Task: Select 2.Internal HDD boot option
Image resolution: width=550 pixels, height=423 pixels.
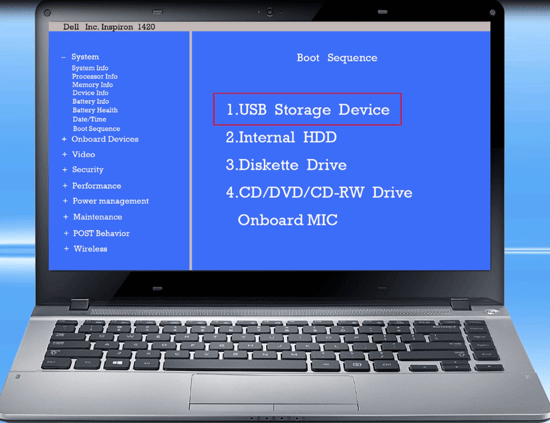Action: (x=281, y=137)
